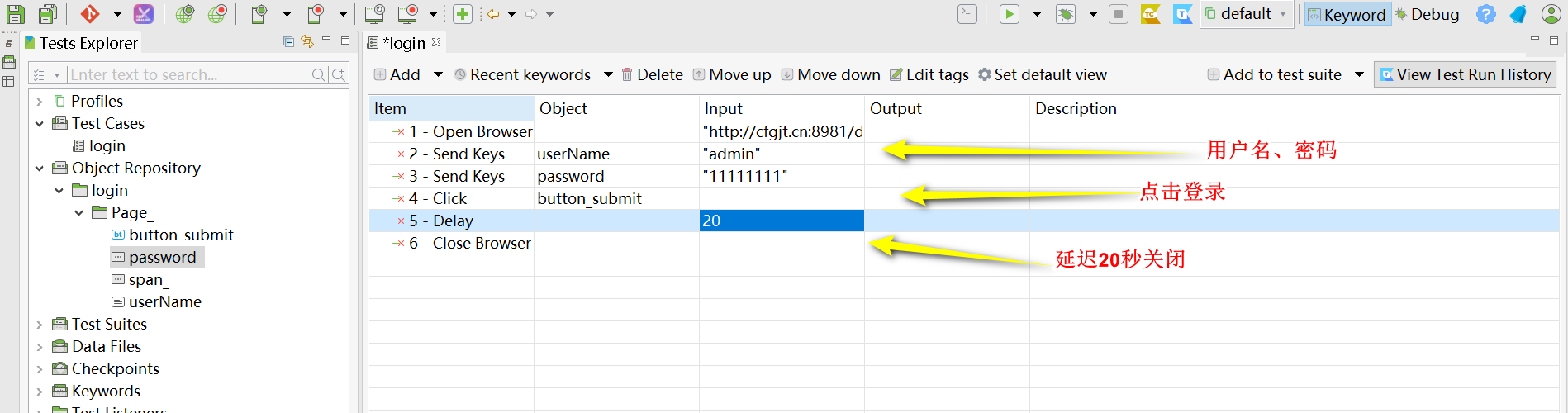Open Debug run dropdown arrow
1568x413 pixels.
pos(1093,14)
